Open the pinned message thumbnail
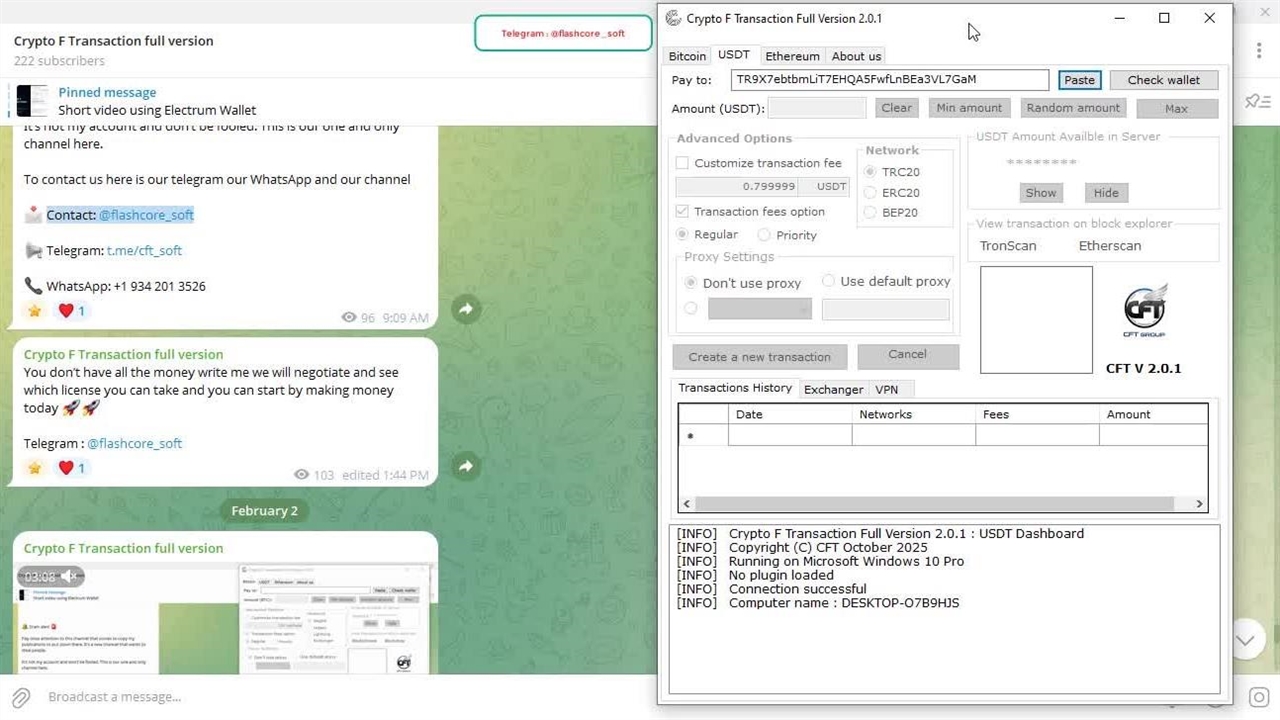Viewport: 1280px width, 720px height. tap(31, 101)
